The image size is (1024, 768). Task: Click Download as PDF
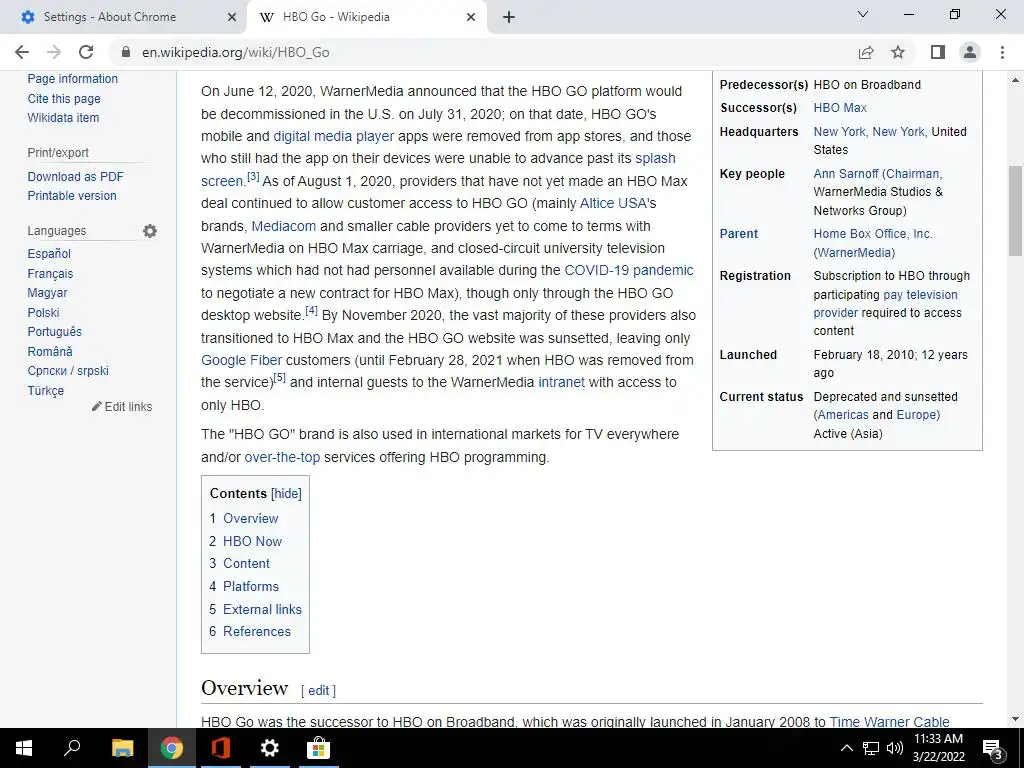(x=75, y=177)
